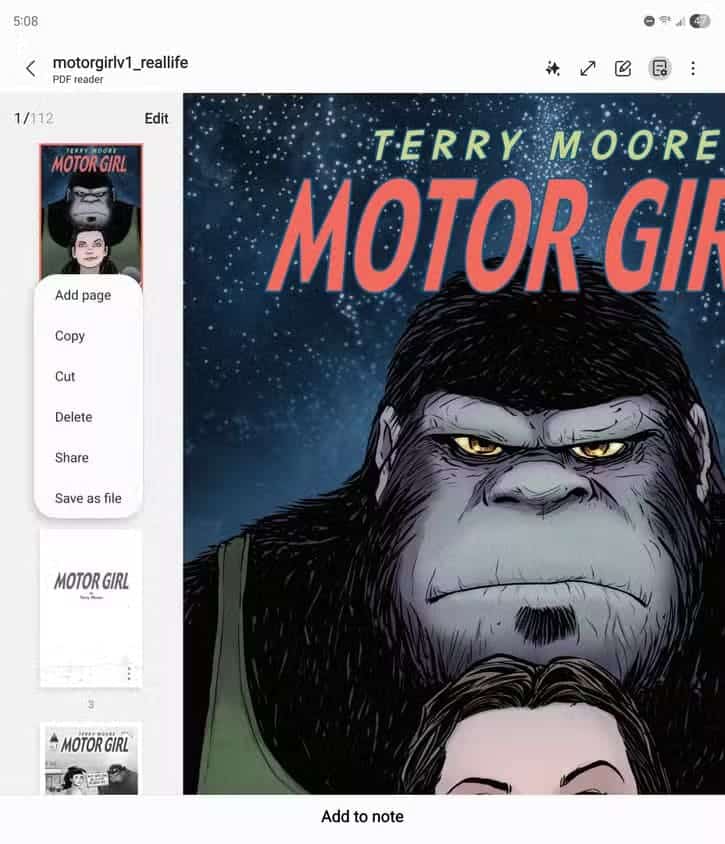This screenshot has height=844, width=725.
Task: Choose Delete from the page menu
Action: coord(74,417)
